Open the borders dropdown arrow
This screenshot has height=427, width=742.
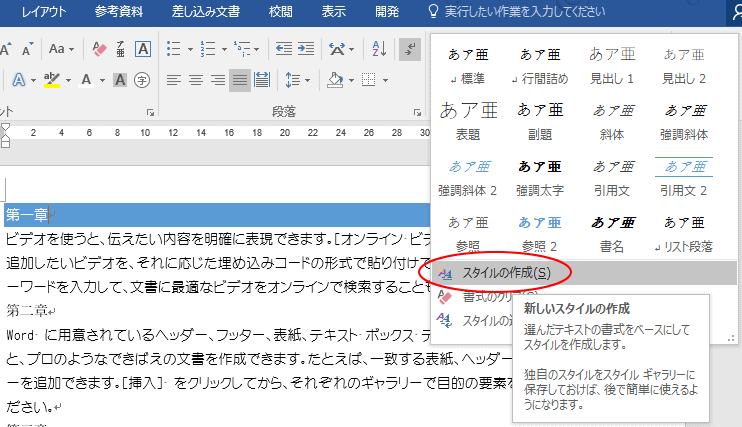[x=385, y=80]
